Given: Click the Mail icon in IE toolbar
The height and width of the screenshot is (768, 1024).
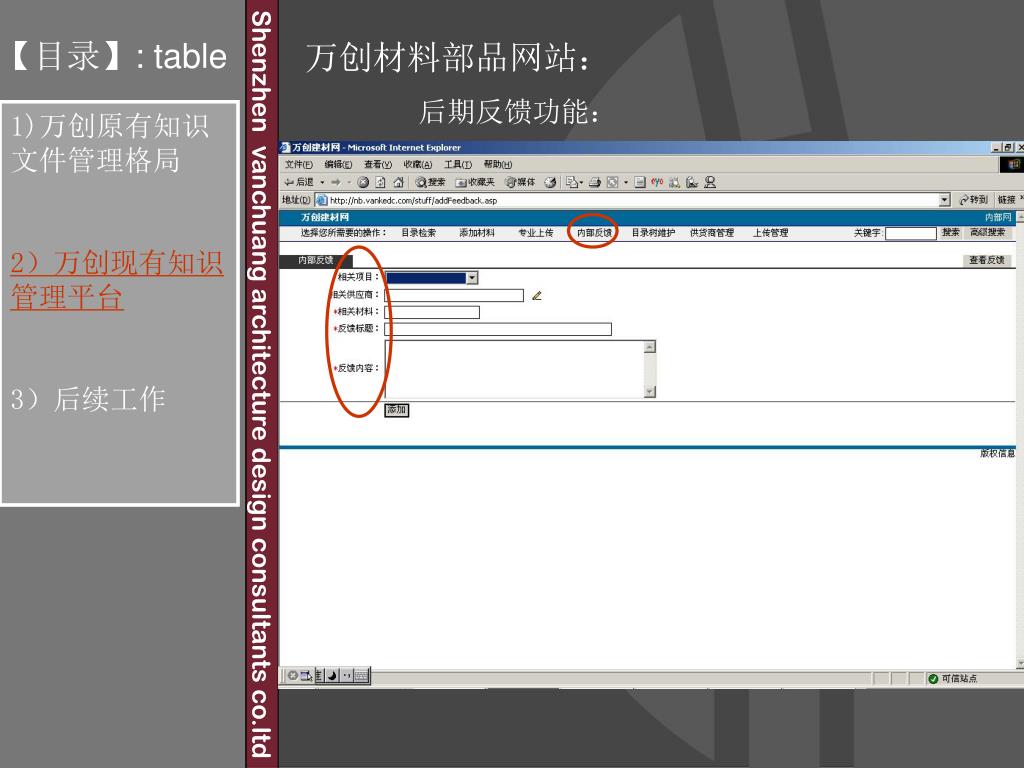Looking at the screenshot, I should tap(573, 182).
